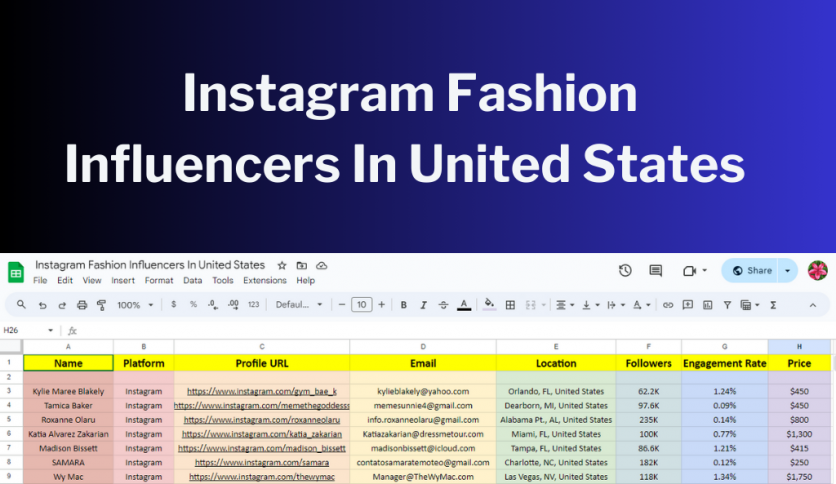
Task: Toggle bold formatting
Action: pyautogui.click(x=404, y=305)
